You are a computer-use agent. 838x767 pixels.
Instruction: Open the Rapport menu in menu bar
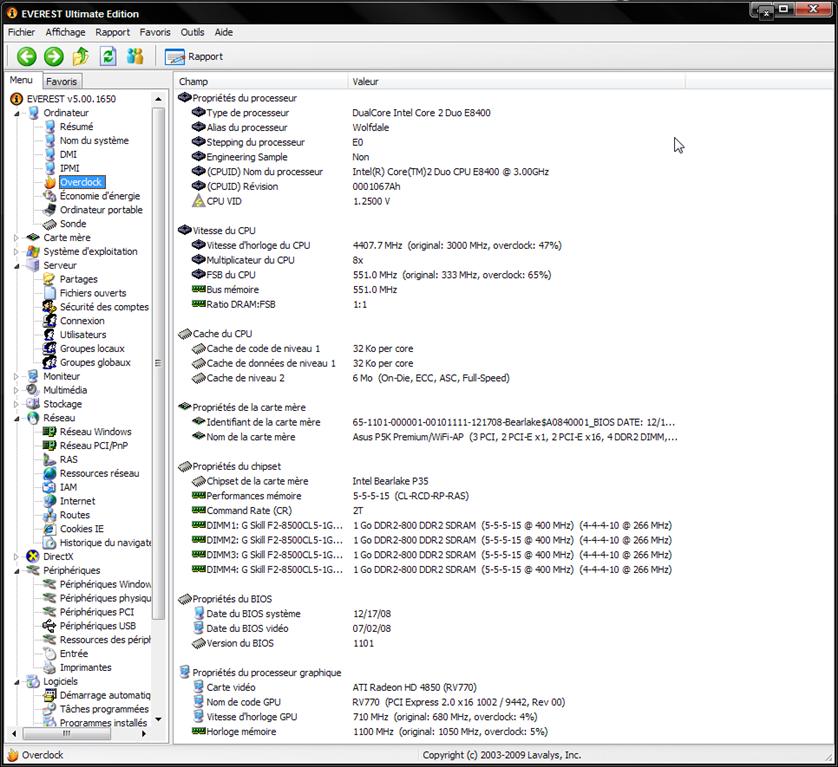point(112,32)
